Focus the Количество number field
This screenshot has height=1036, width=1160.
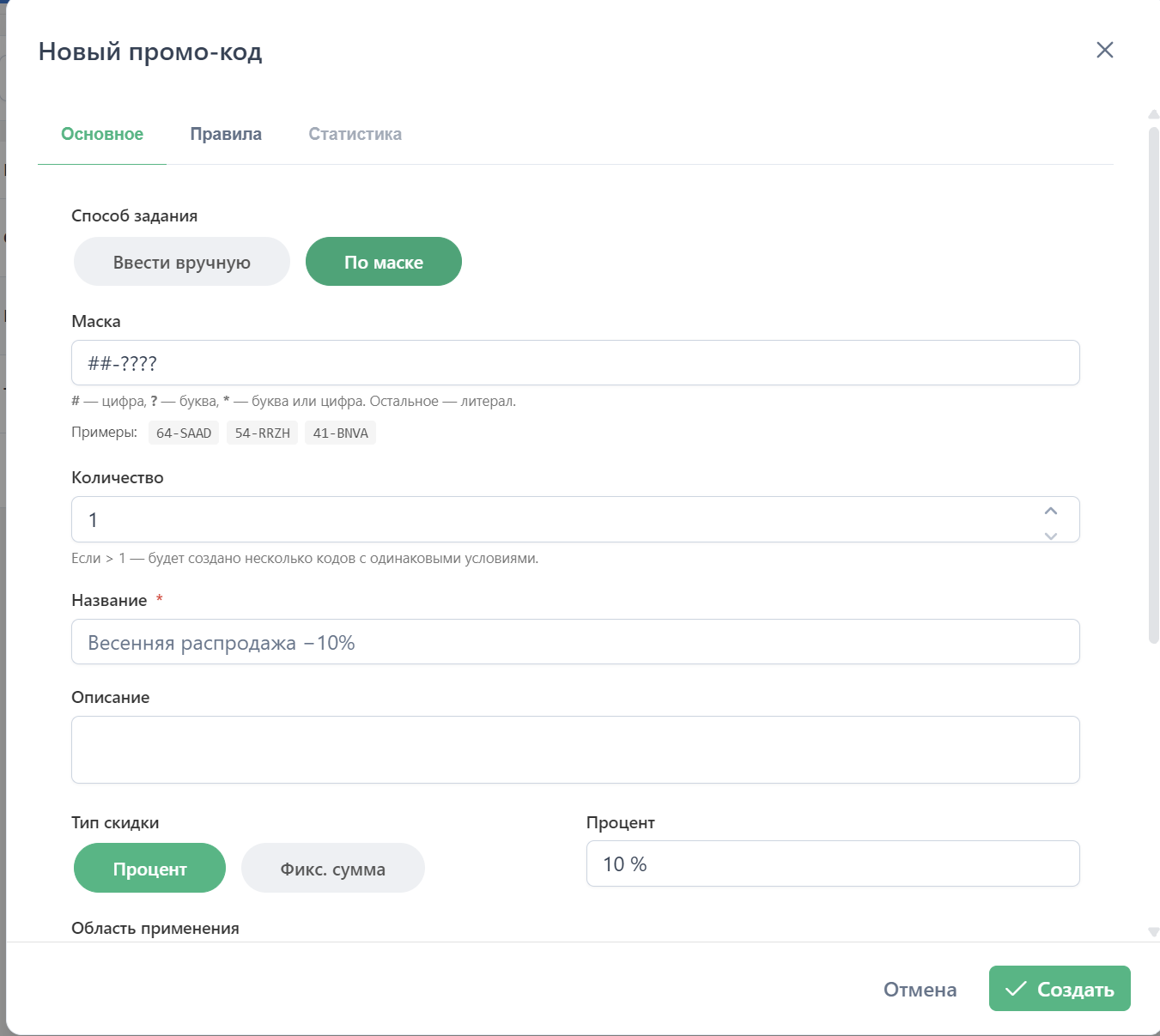pos(550,520)
